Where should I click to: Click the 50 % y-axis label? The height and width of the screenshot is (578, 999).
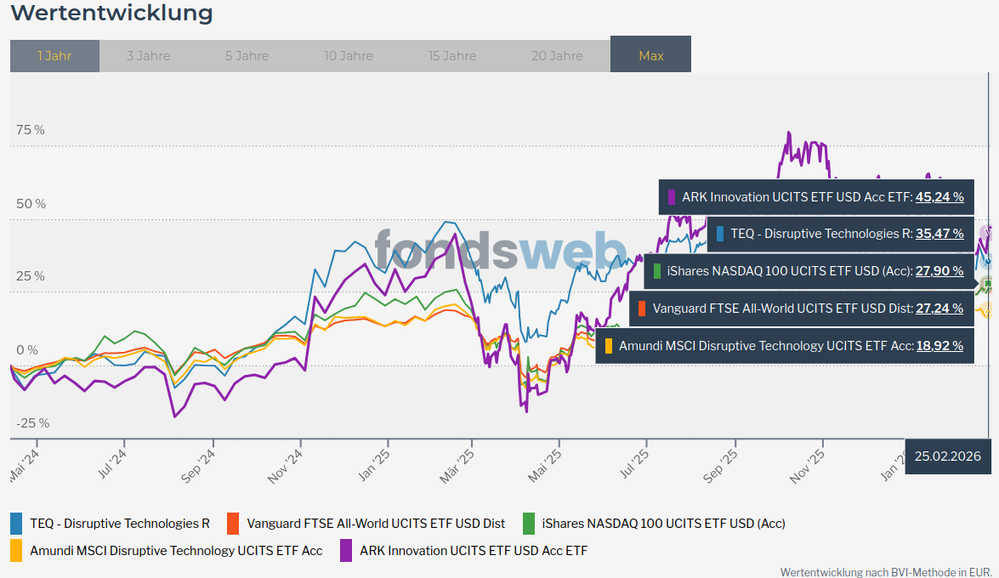coord(31,204)
